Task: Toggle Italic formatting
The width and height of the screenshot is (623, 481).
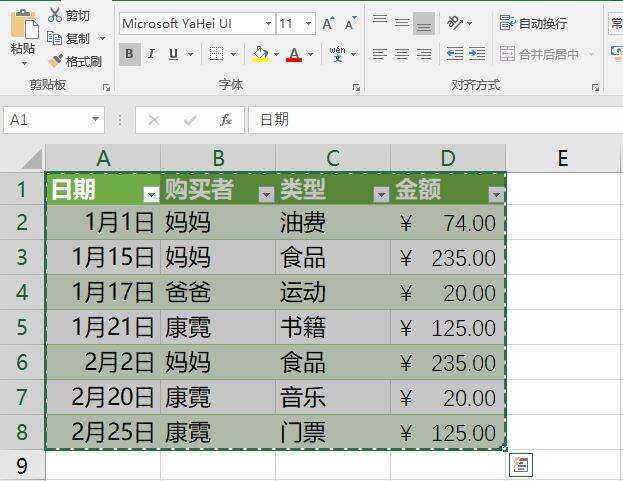Action: [x=151, y=54]
